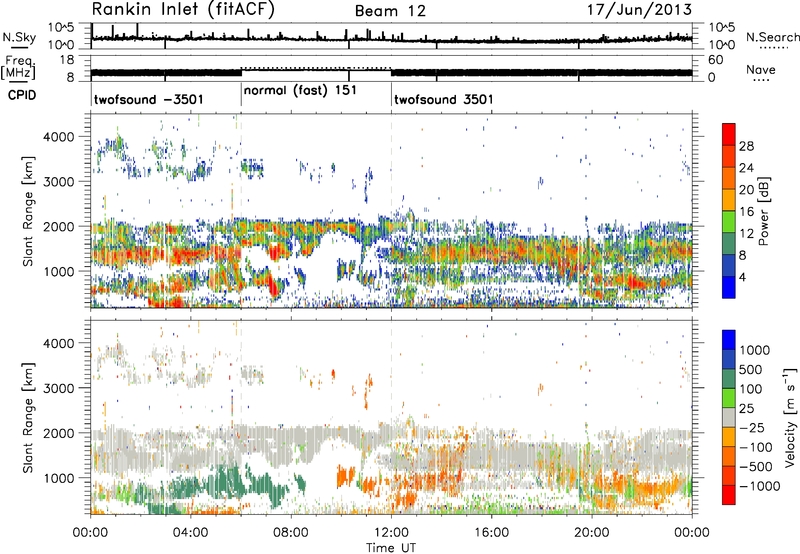Viewport: 800px width, 554px height.
Task: Click the '4000' tick label on the power panel
Action: [x=58, y=137]
